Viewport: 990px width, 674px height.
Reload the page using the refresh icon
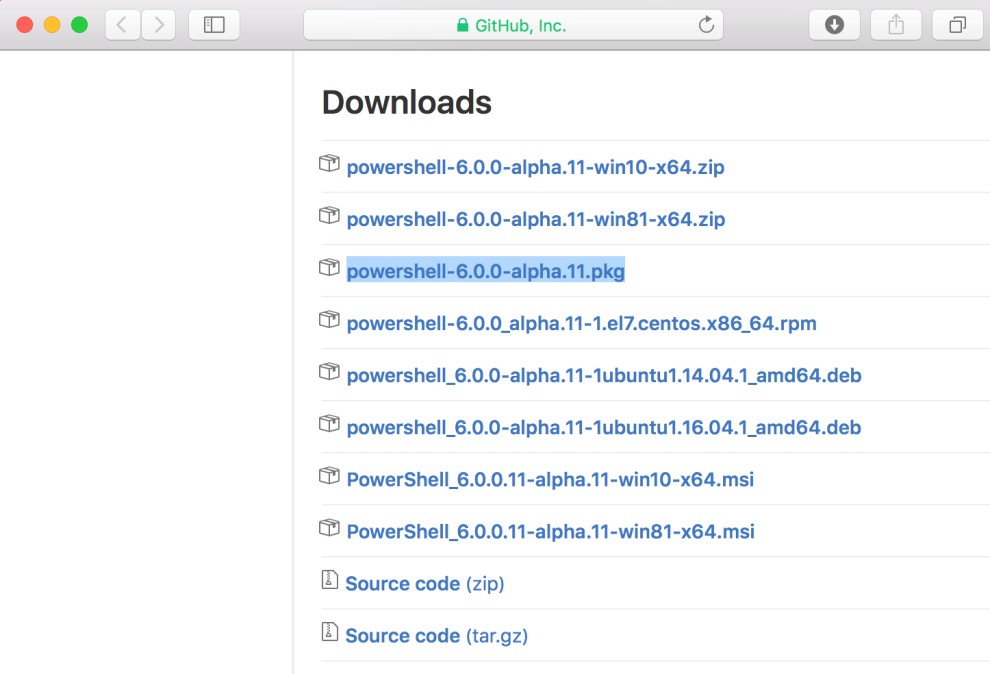coord(706,25)
